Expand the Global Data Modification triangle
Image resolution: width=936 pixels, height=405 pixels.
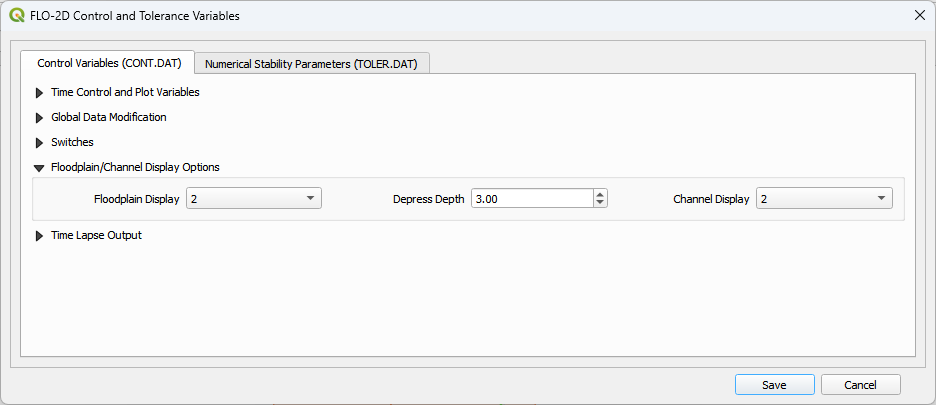pyautogui.click(x=40, y=118)
